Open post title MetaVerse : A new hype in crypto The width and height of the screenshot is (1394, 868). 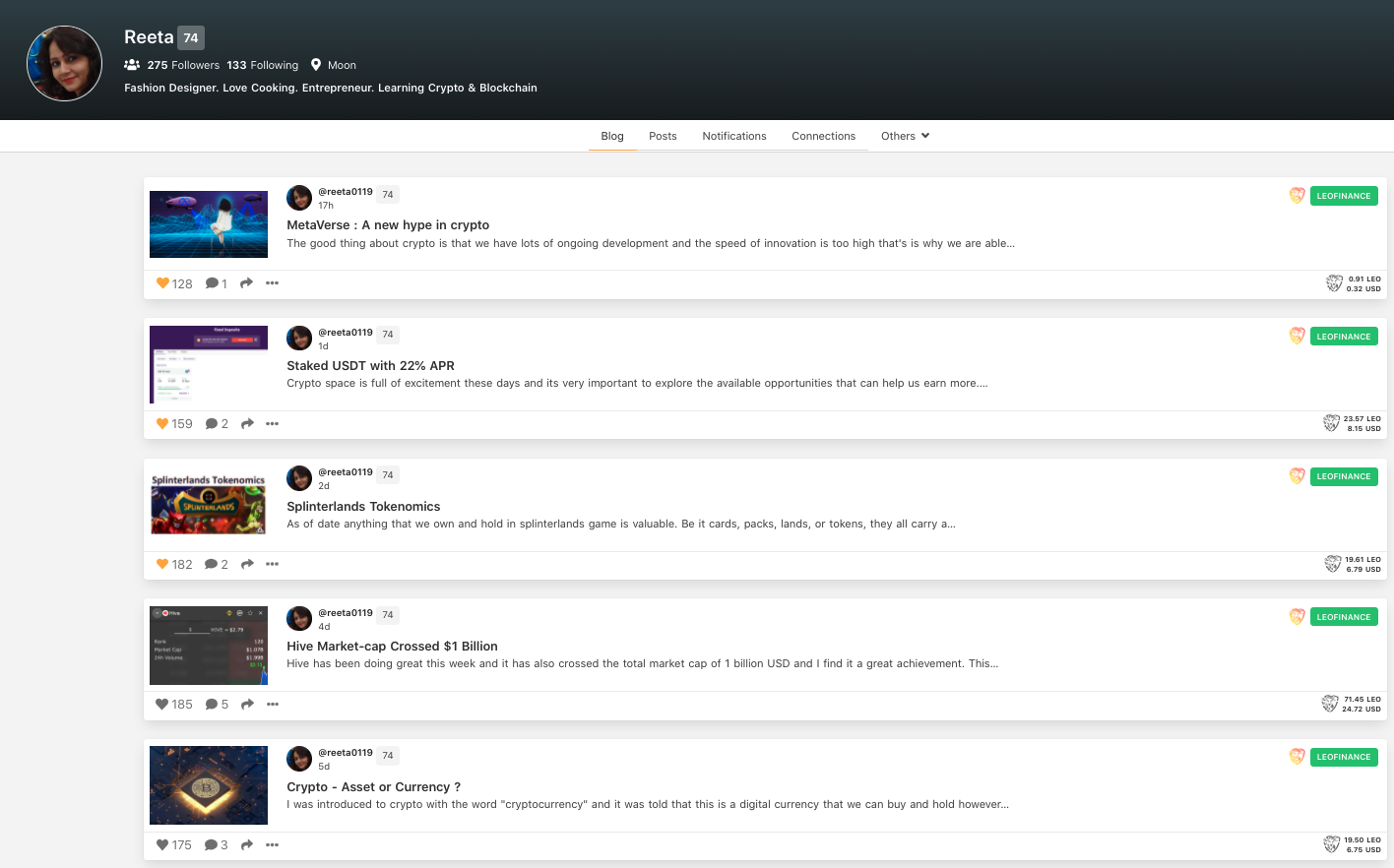pyautogui.click(x=388, y=225)
